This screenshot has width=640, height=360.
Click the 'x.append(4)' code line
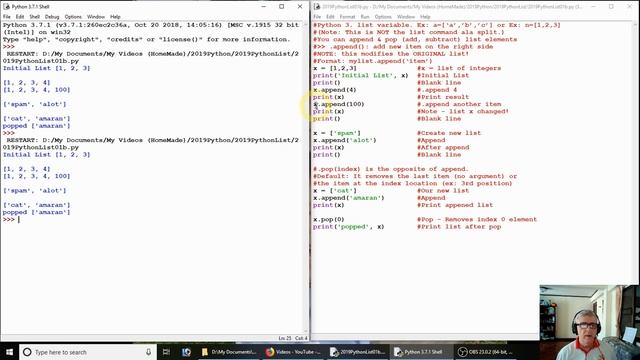tap(335, 90)
